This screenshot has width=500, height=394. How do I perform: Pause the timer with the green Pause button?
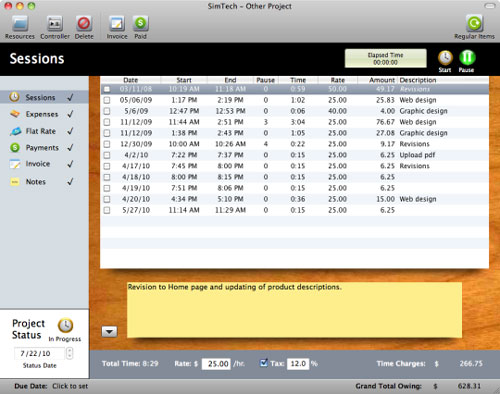(x=467, y=58)
